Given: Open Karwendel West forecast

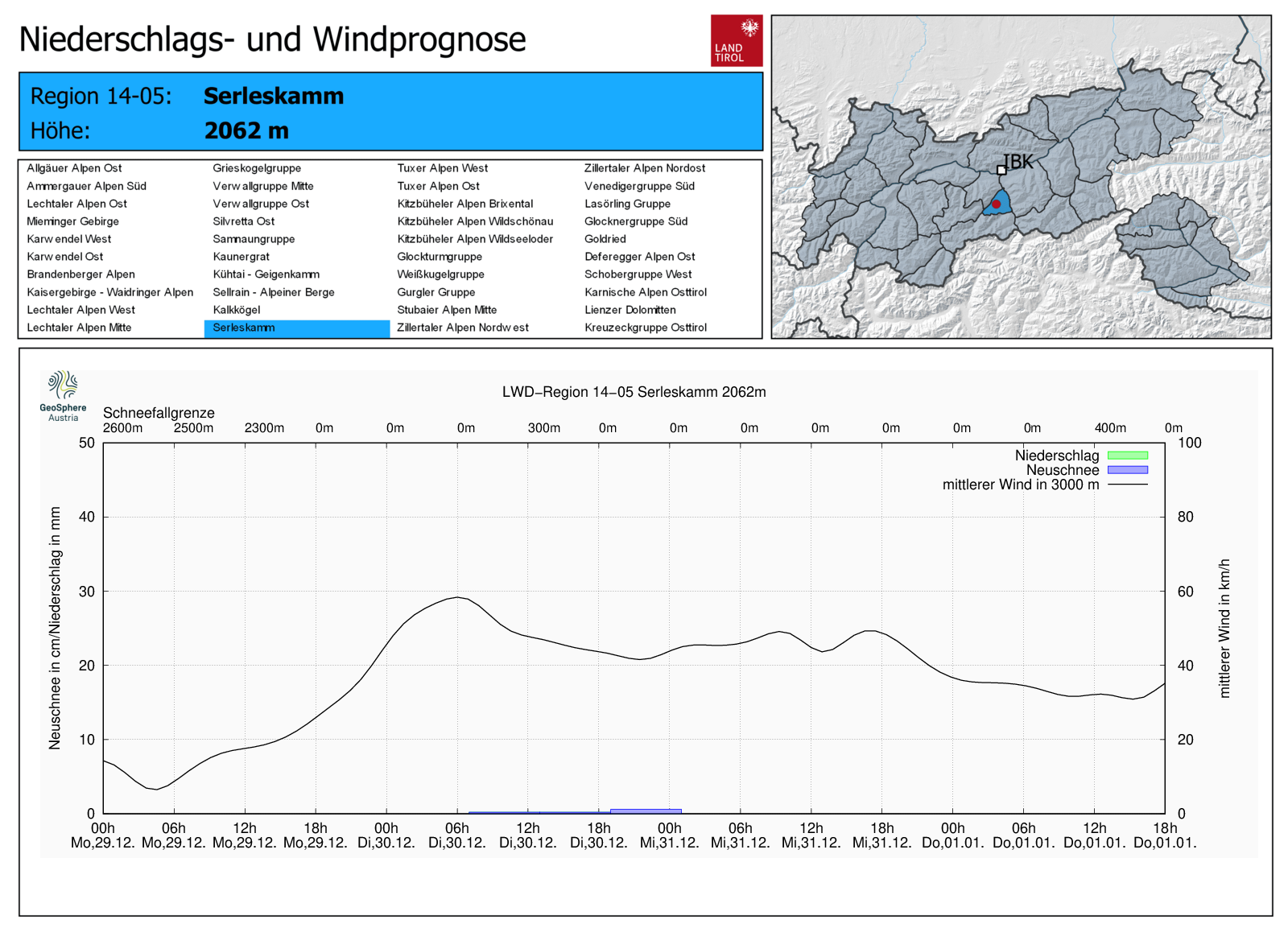Looking at the screenshot, I should 68,239.
